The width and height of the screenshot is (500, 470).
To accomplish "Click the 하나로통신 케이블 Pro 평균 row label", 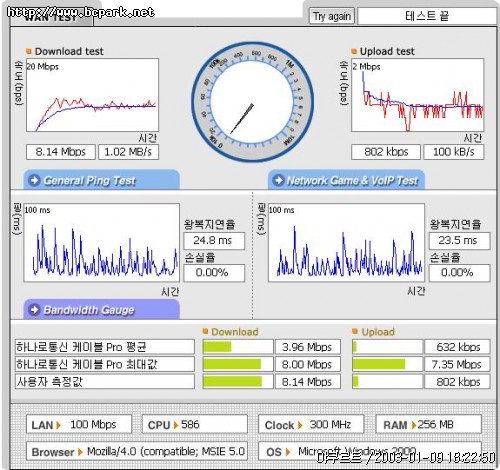I will click(x=105, y=347).
